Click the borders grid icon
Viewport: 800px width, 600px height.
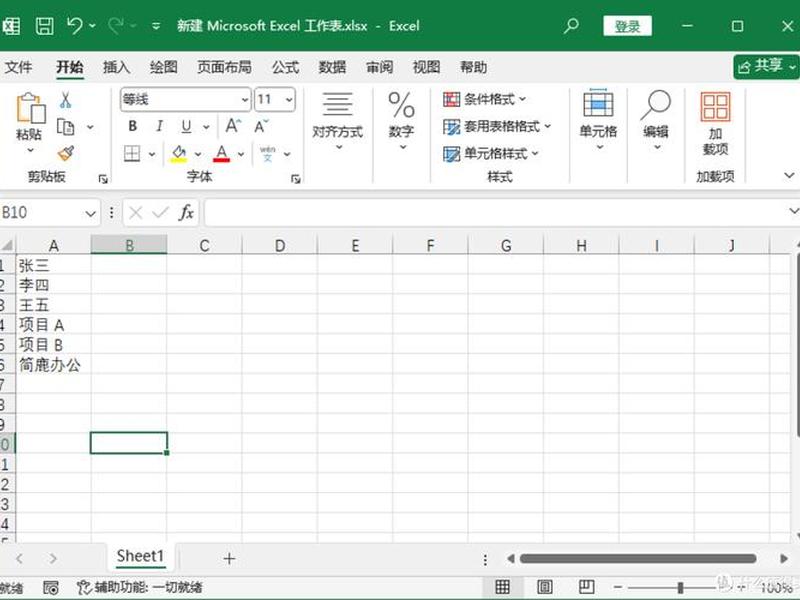tap(132, 154)
